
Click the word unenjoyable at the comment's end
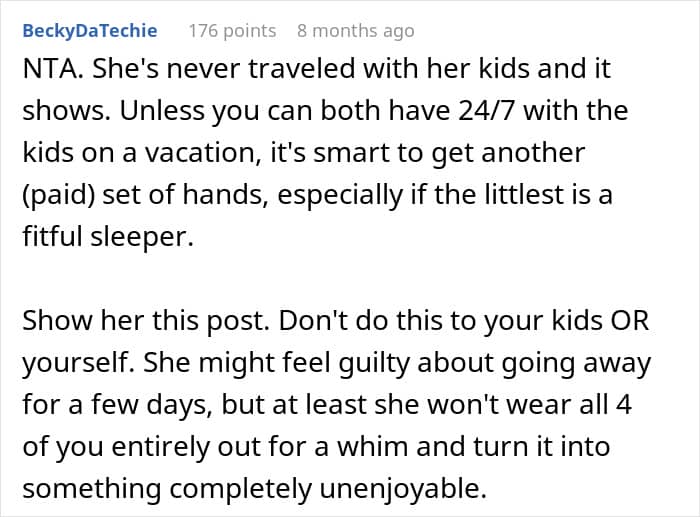[403, 489]
